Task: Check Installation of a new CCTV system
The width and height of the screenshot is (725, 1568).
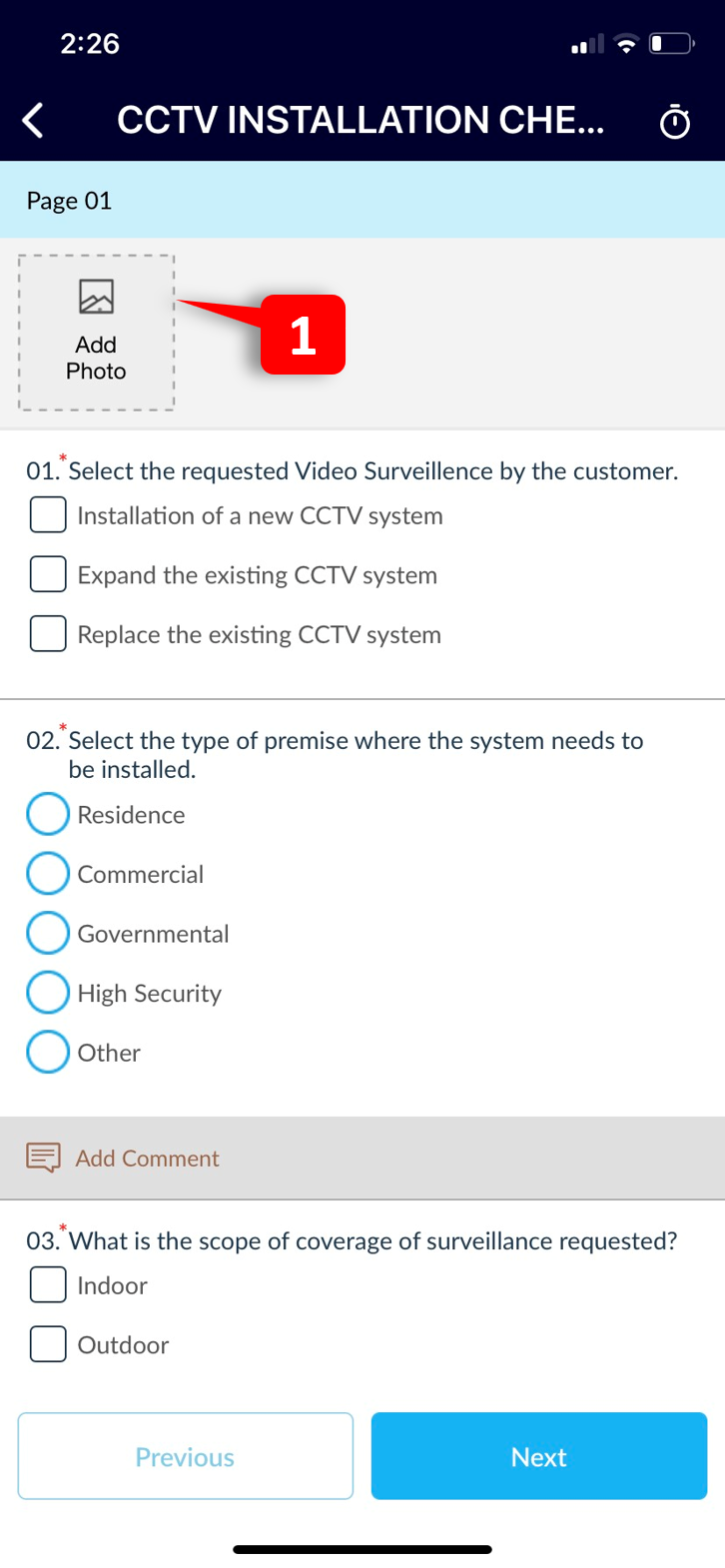Action: tap(48, 515)
